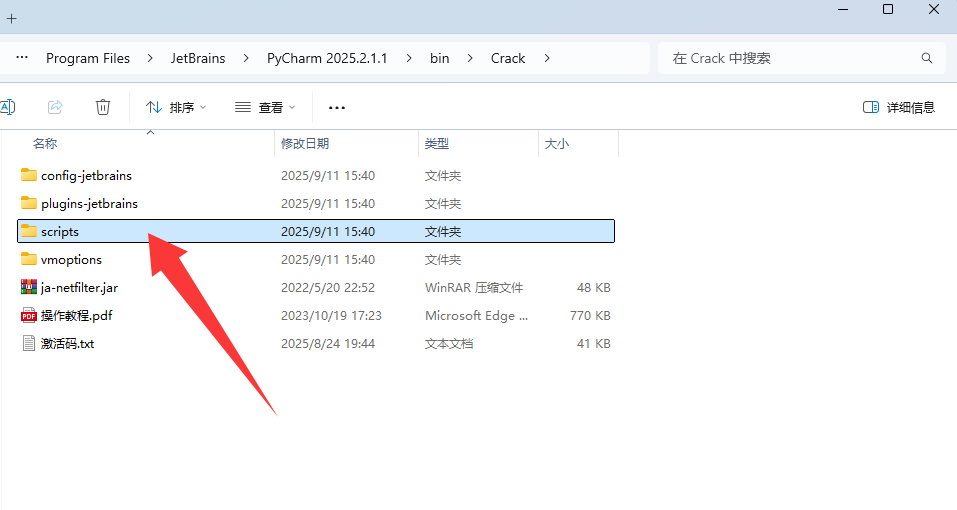Click the plugins-jetbrains file name
The height and width of the screenshot is (510, 957).
[x=89, y=204]
